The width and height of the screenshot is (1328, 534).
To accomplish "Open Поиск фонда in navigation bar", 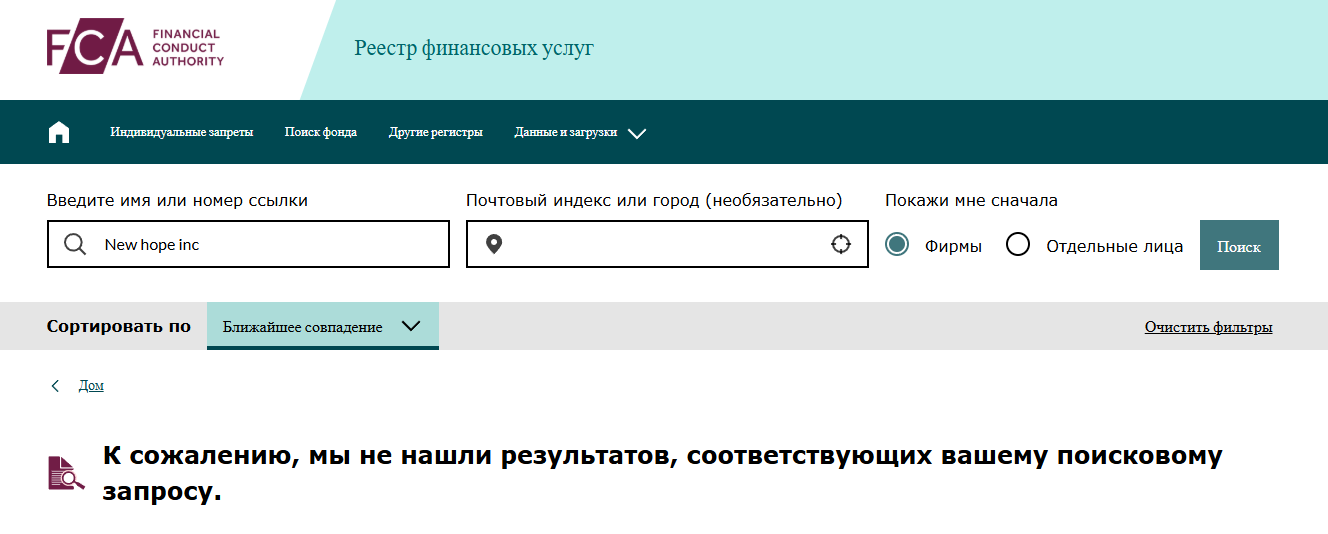I will (x=320, y=132).
